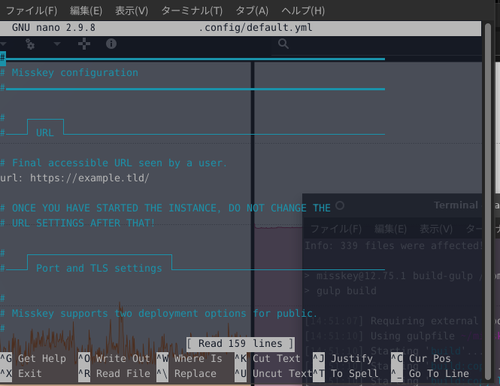Open the タブ(A) menu
The image size is (500, 386).
[252, 11]
